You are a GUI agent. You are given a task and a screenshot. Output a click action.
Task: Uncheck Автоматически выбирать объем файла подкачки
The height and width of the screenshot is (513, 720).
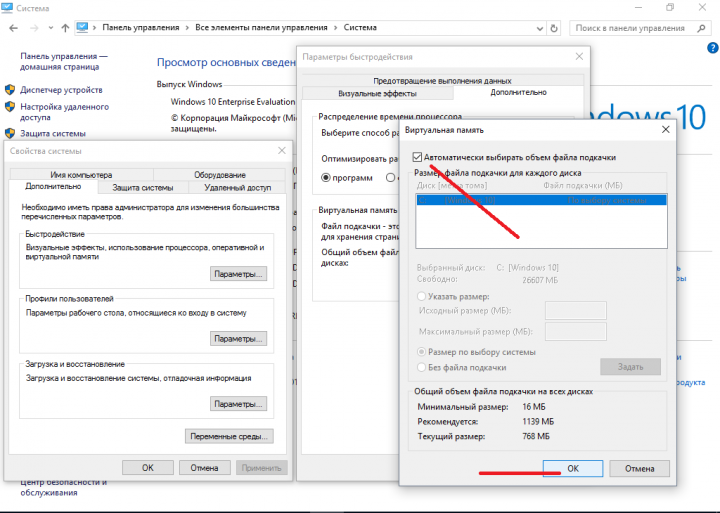point(417,157)
